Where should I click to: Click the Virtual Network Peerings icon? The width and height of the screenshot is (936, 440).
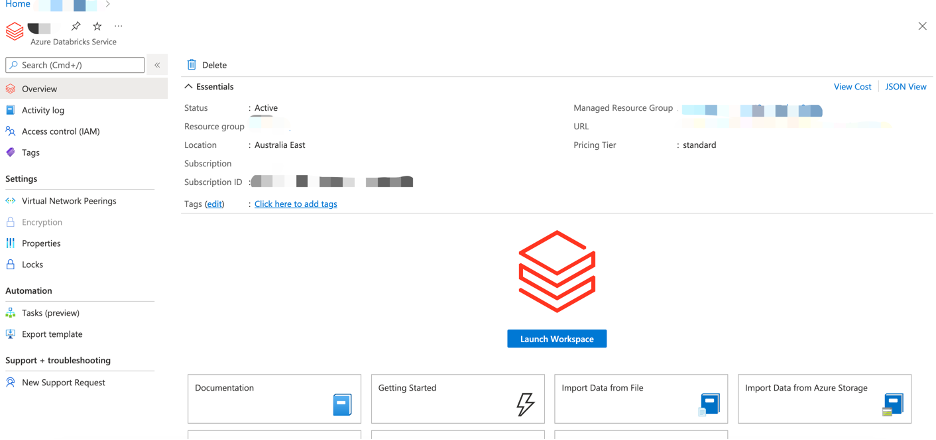point(10,201)
